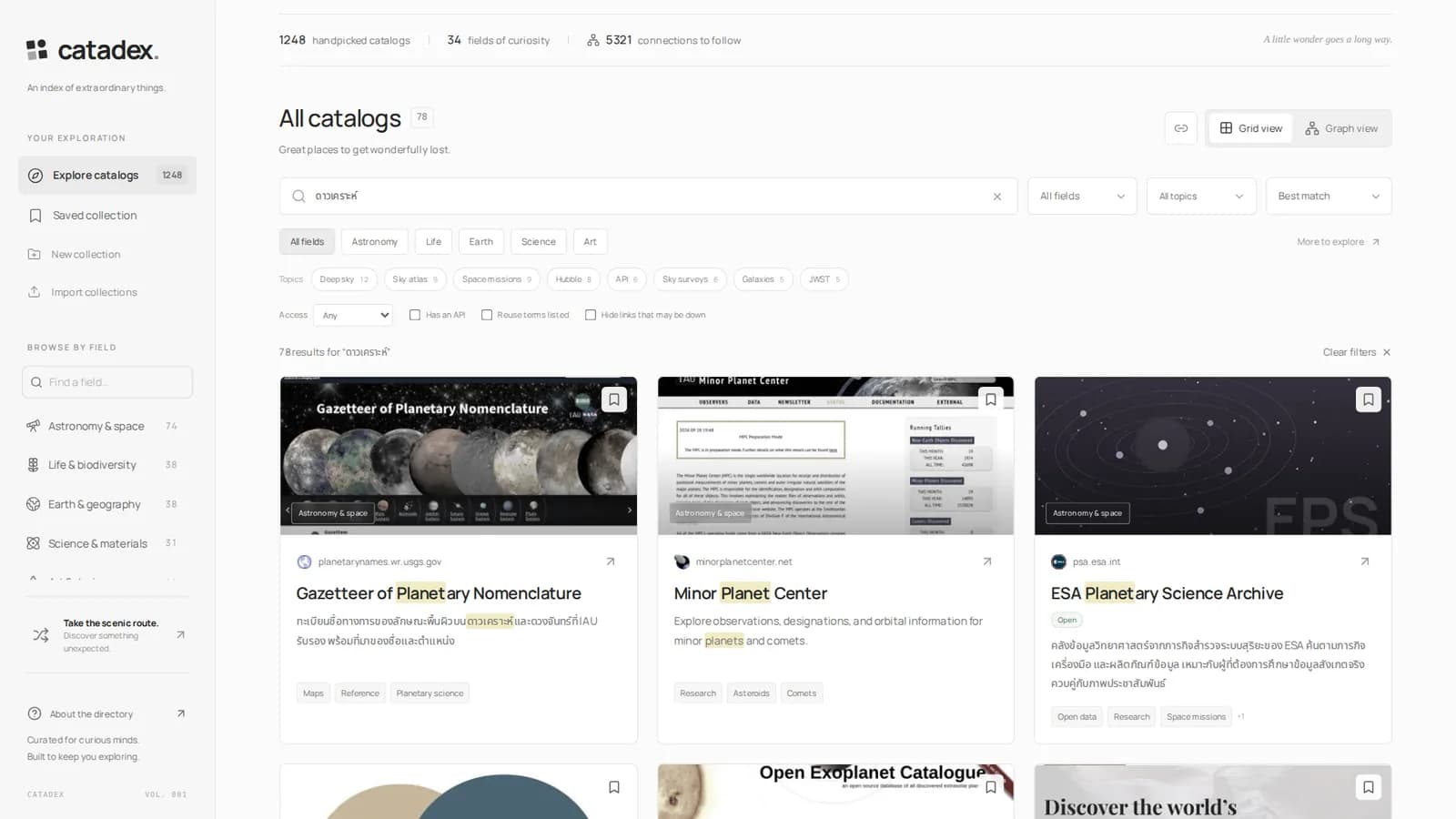The width and height of the screenshot is (1456, 819).
Task: Click the main catalog search field
Action: pos(648,197)
